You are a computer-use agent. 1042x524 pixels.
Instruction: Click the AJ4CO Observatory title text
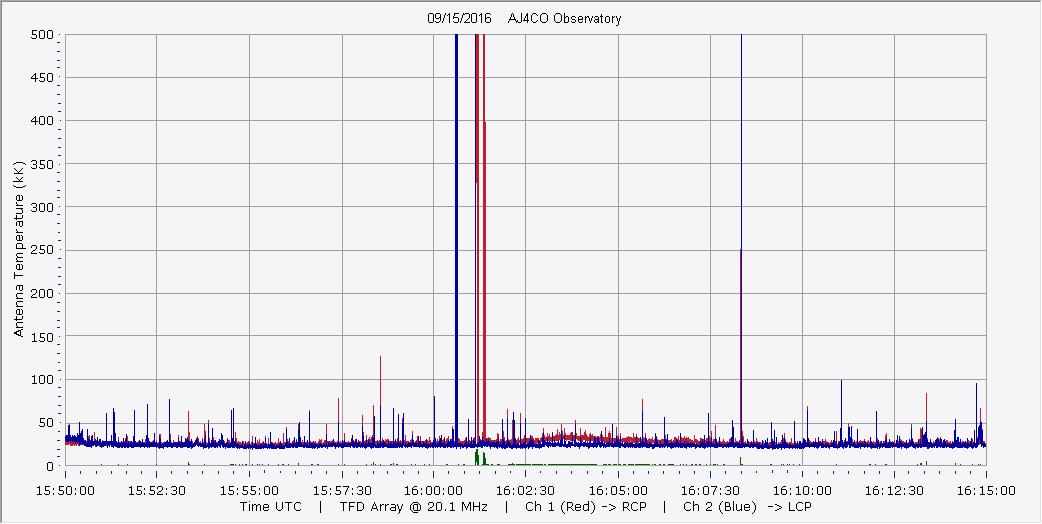coord(564,19)
